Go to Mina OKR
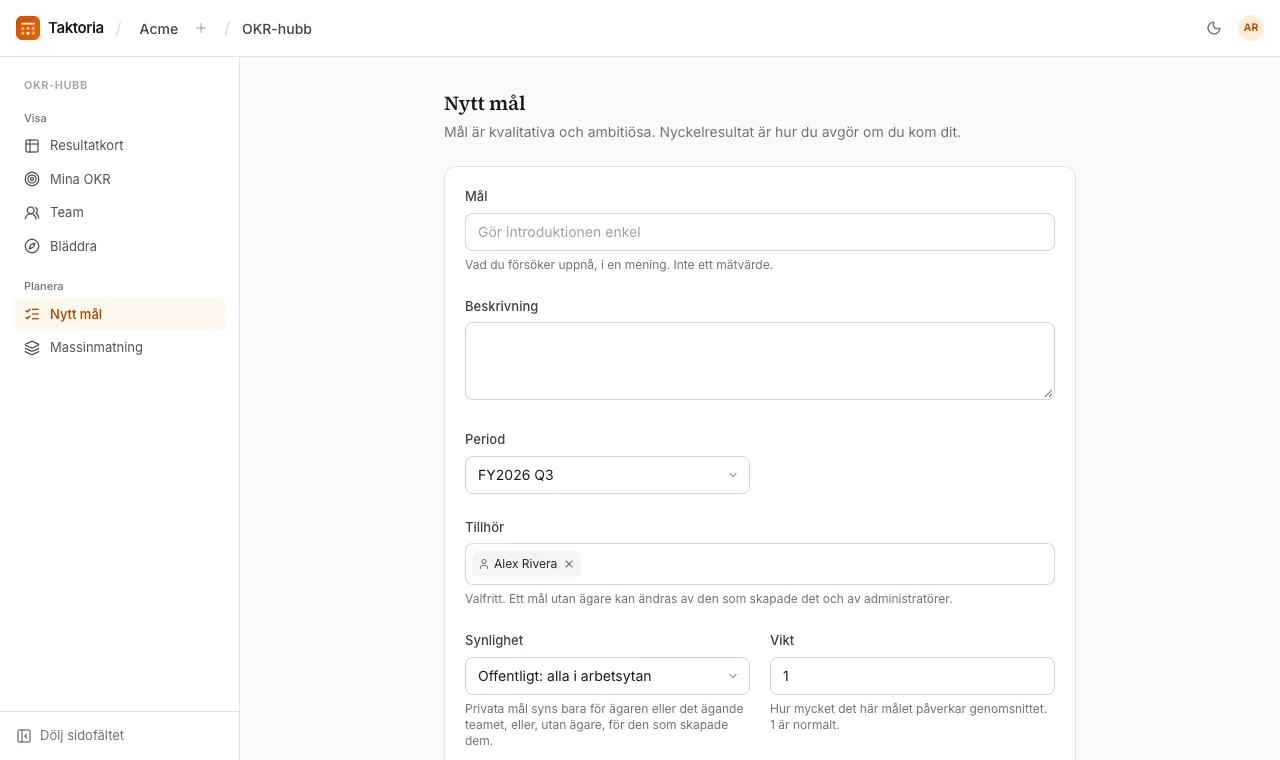 click(120, 180)
